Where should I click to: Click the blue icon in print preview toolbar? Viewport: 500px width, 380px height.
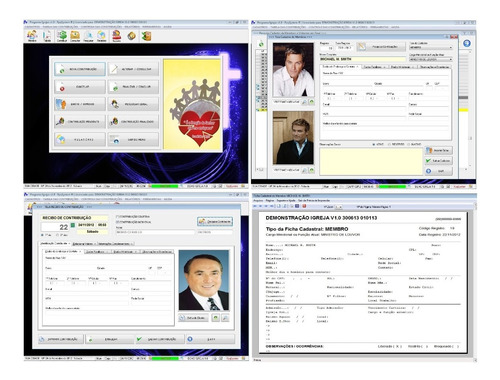click(297, 206)
